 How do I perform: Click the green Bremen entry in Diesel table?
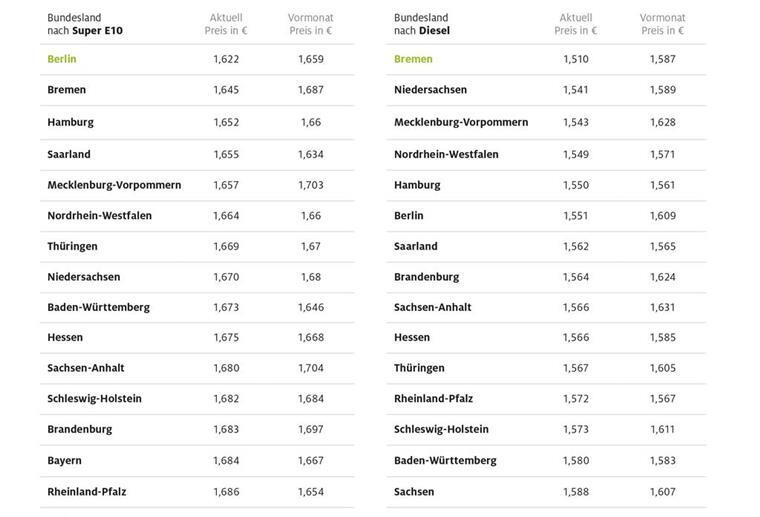coord(413,59)
